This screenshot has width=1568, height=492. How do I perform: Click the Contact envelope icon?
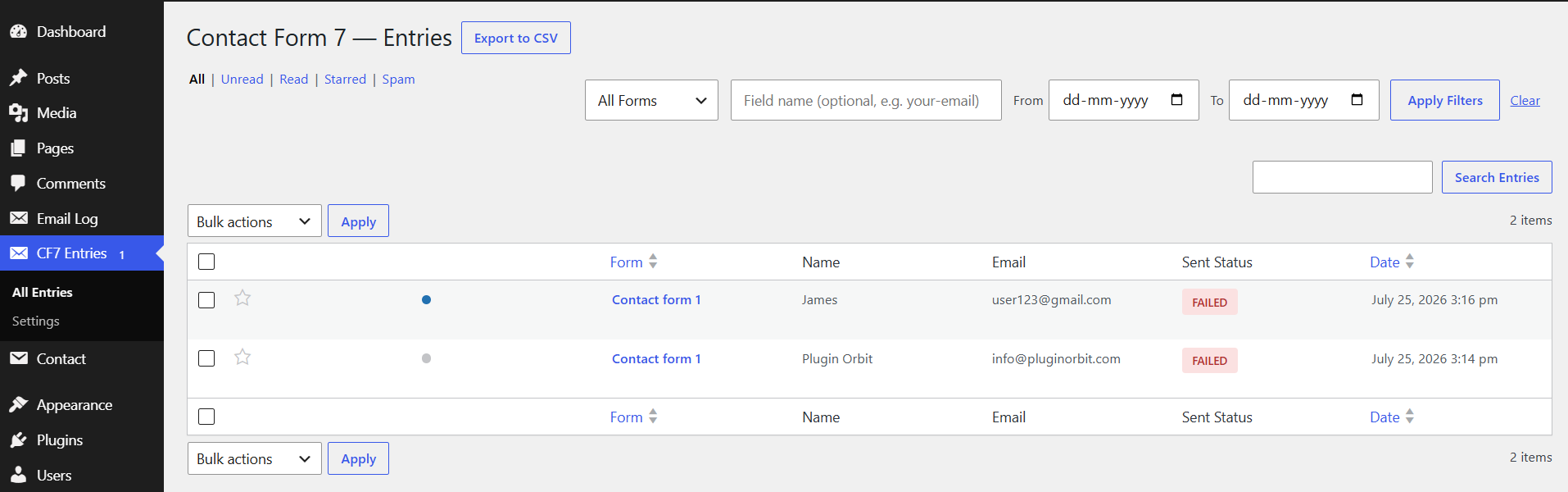[18, 359]
